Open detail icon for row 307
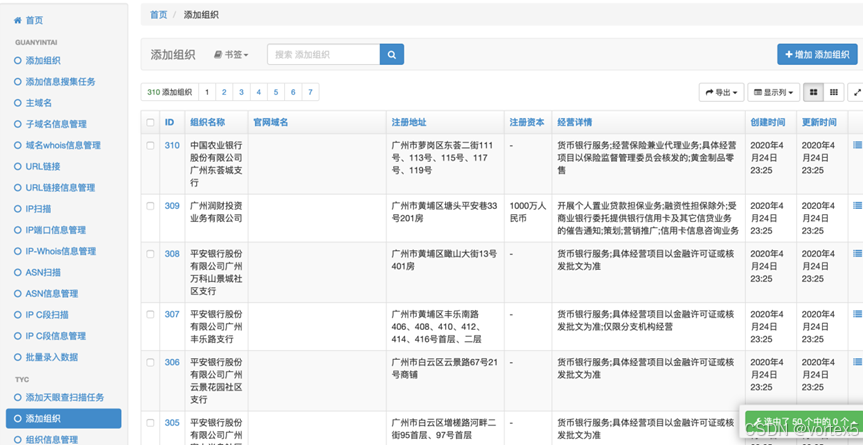This screenshot has height=445, width=863. (x=857, y=314)
